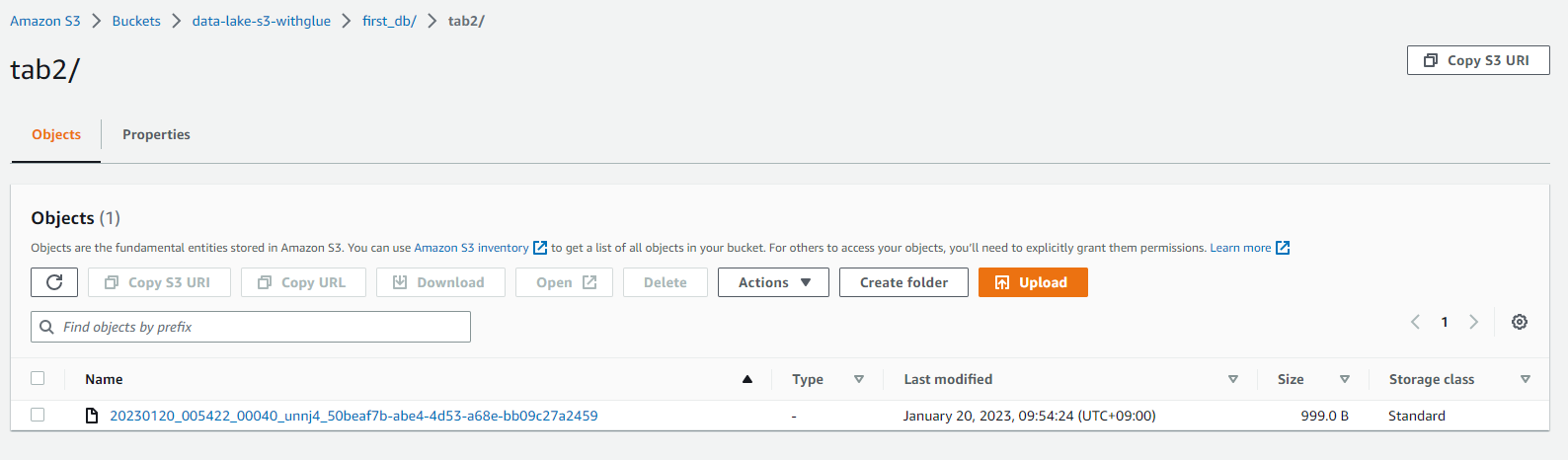Focus the Find objects by prefix field

251,327
